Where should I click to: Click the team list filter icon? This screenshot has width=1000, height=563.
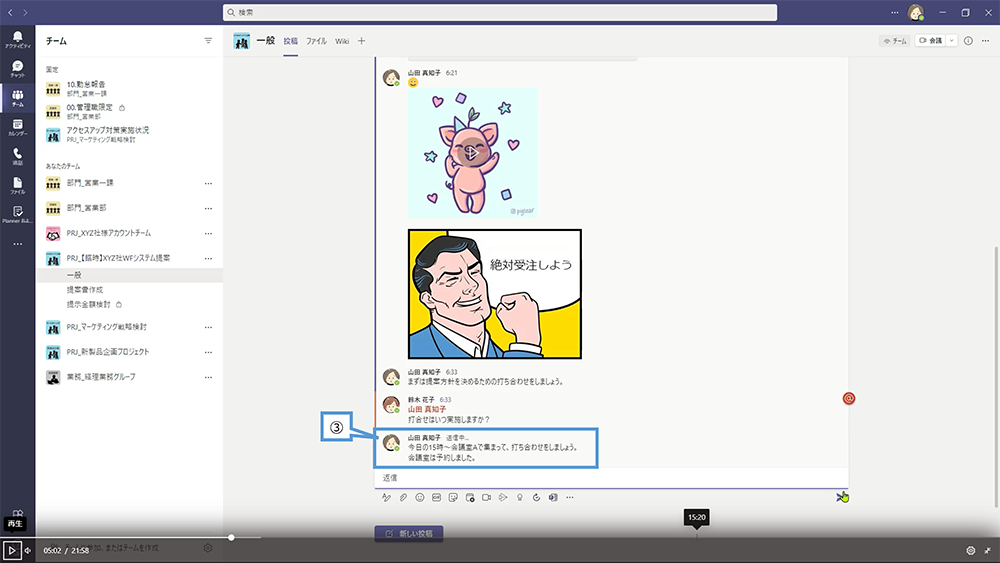208,41
